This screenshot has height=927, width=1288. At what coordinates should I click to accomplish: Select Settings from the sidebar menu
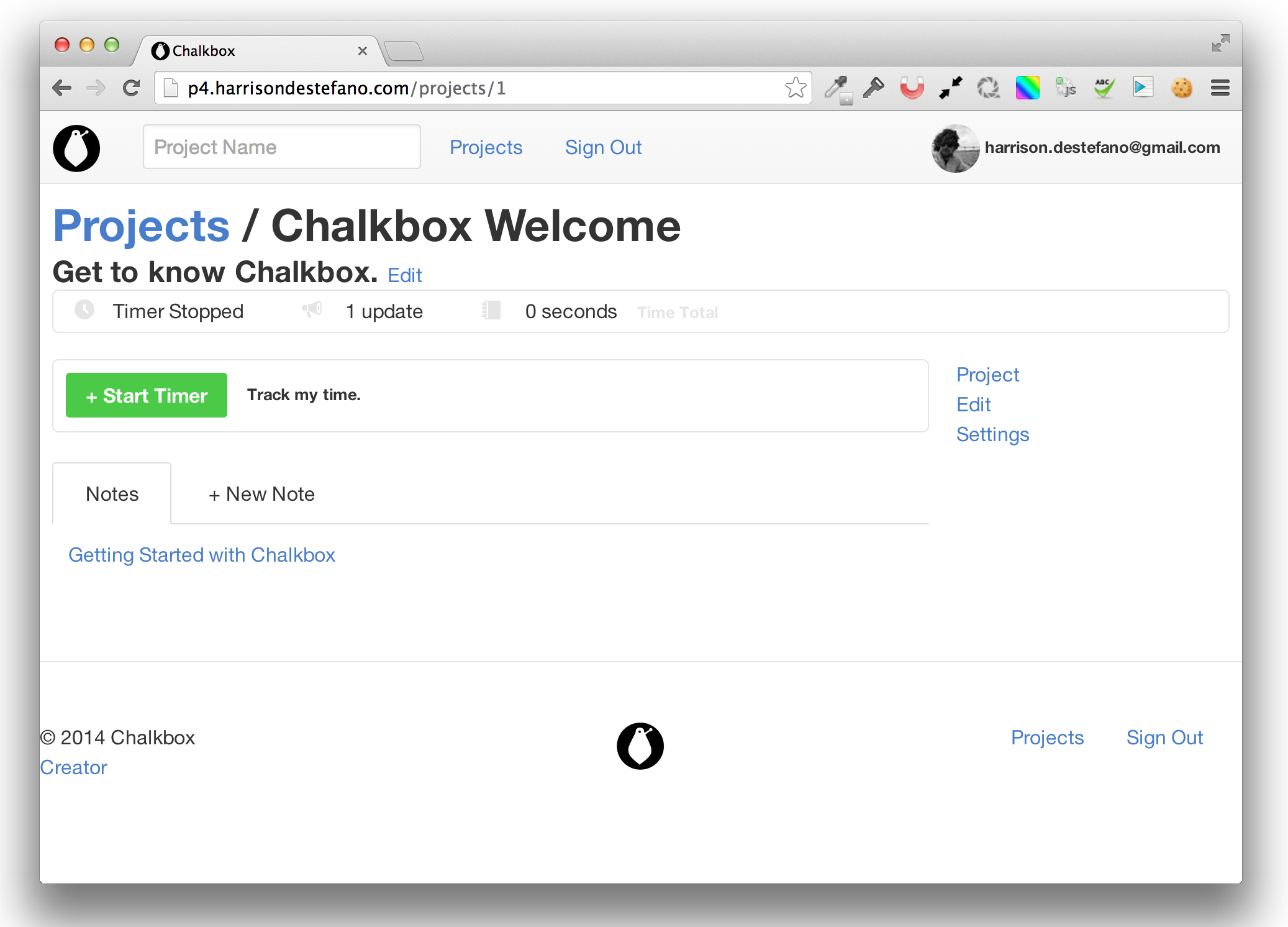point(991,433)
